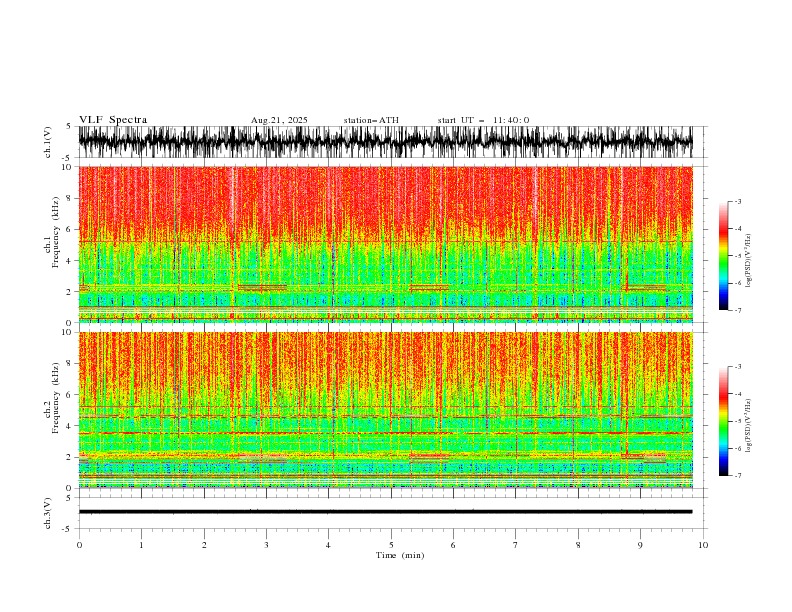Click time axis tick label '1'
Image resolution: width=792 pixels, height=612 pixels.
click(141, 545)
